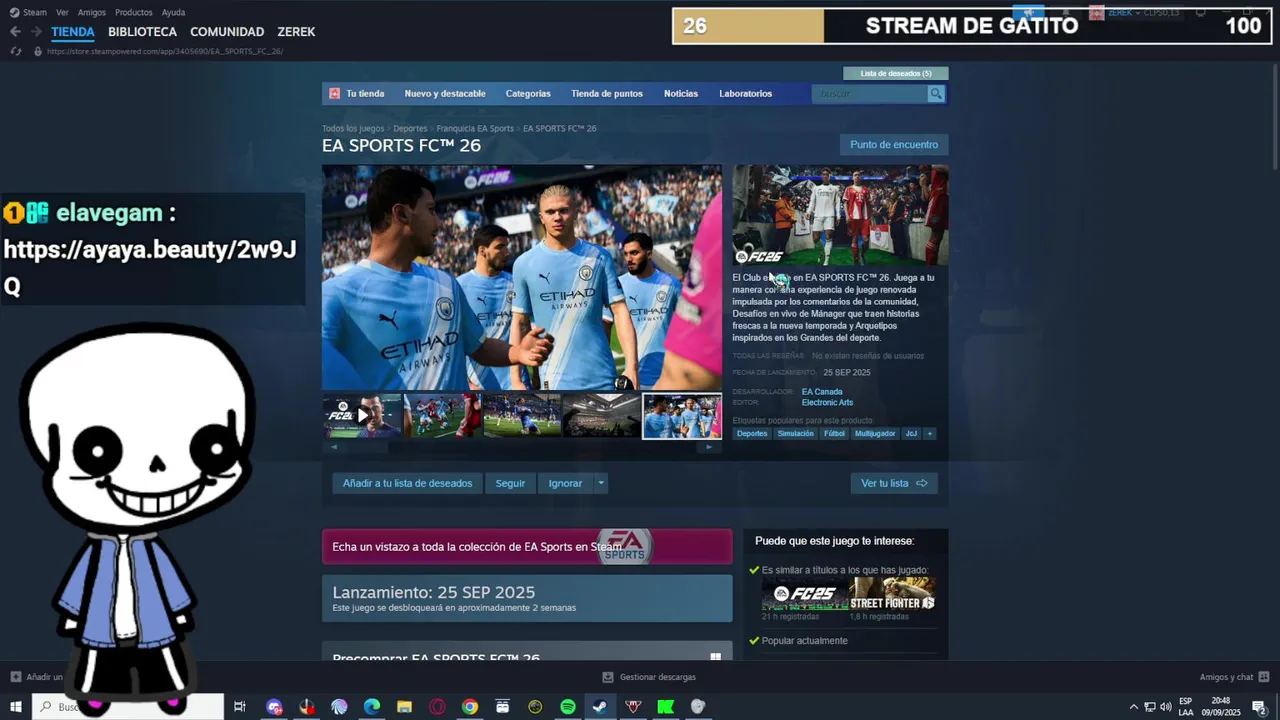Open the Punto de encuentro button
1280x720 pixels.
coord(894,145)
